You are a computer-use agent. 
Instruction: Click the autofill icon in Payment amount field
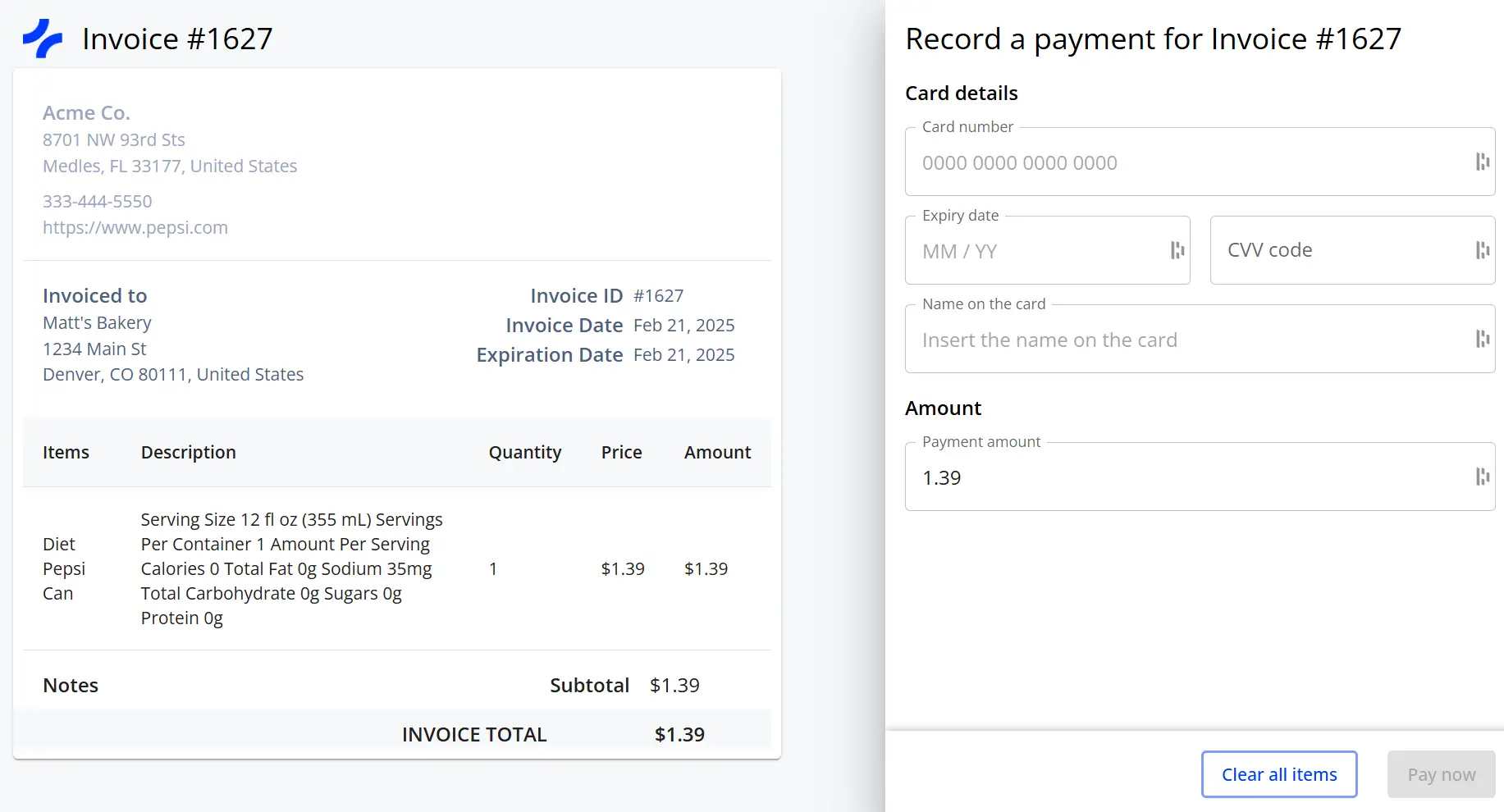tap(1482, 477)
